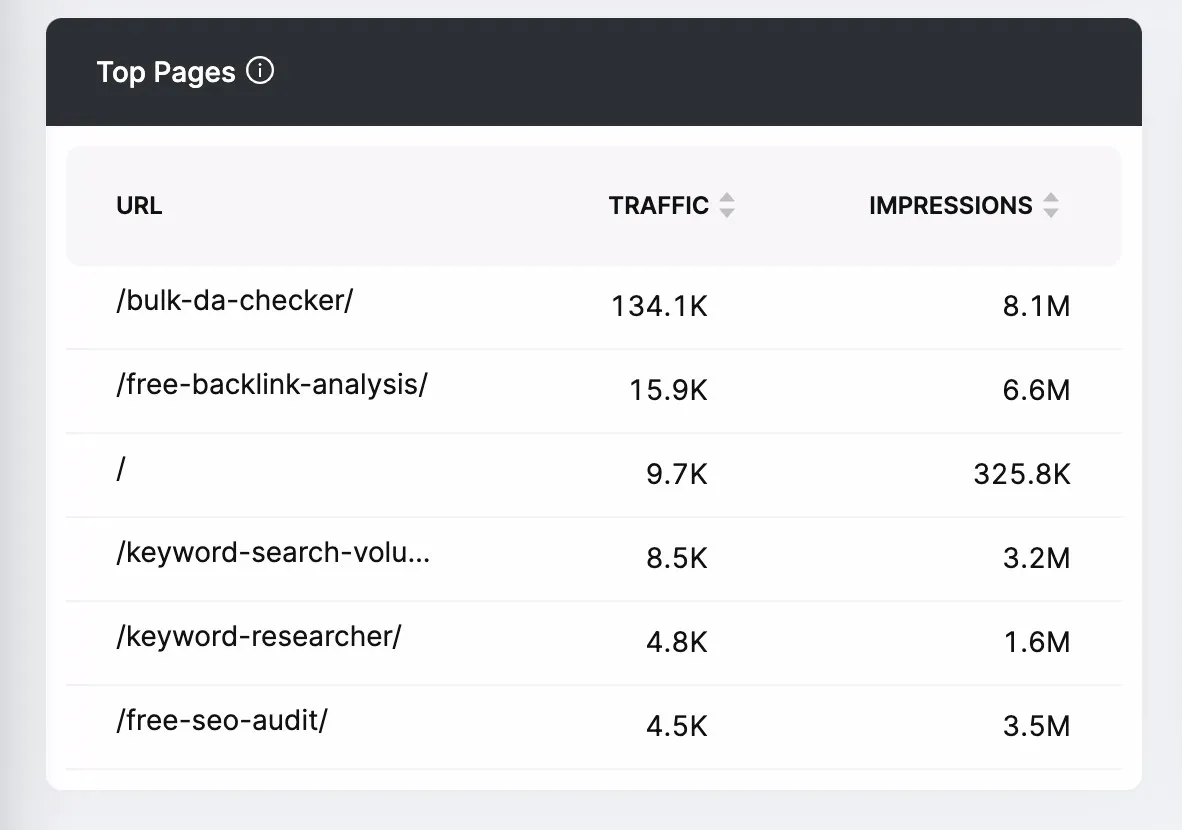Click the 4.8K traffic value
Viewport: 1182px width, 830px height.
(x=676, y=642)
